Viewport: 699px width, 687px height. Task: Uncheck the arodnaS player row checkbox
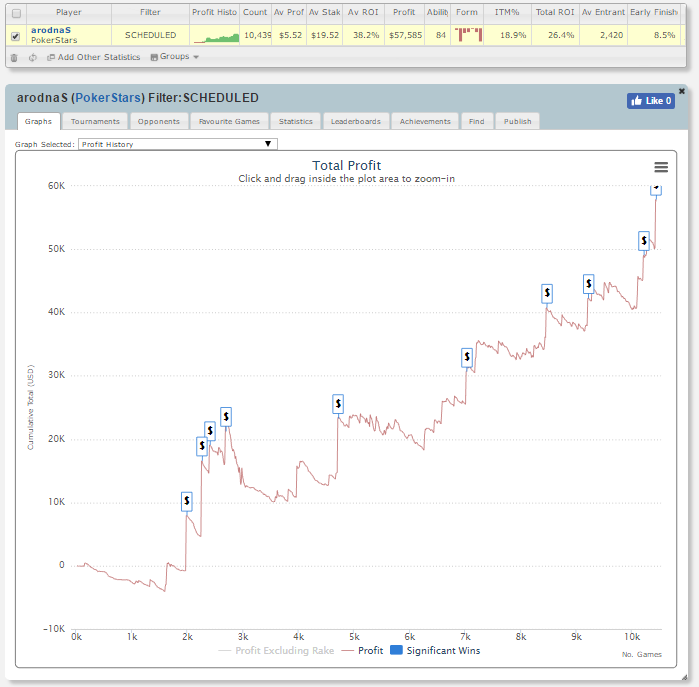tap(15, 36)
